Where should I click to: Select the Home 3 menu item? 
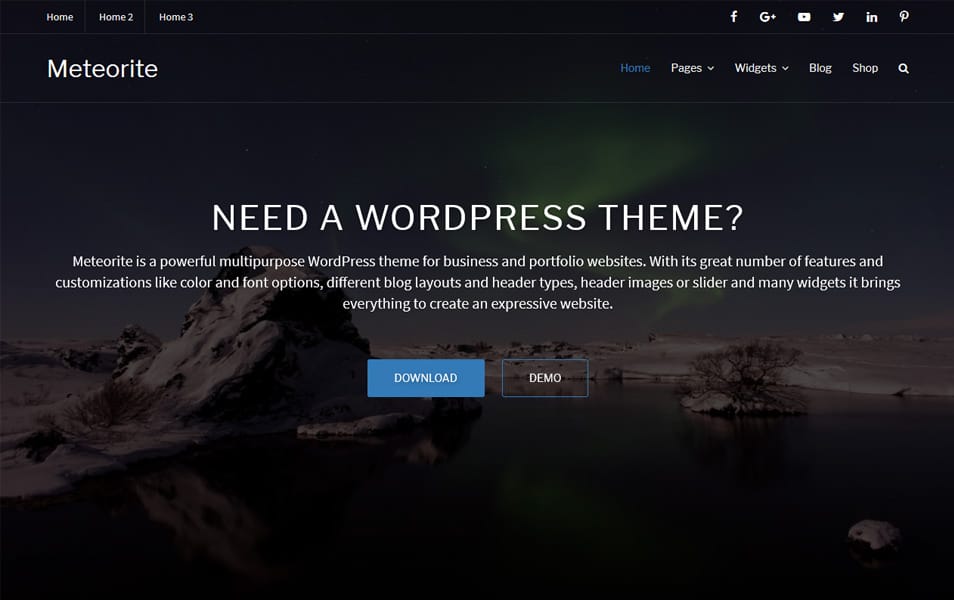coord(175,17)
